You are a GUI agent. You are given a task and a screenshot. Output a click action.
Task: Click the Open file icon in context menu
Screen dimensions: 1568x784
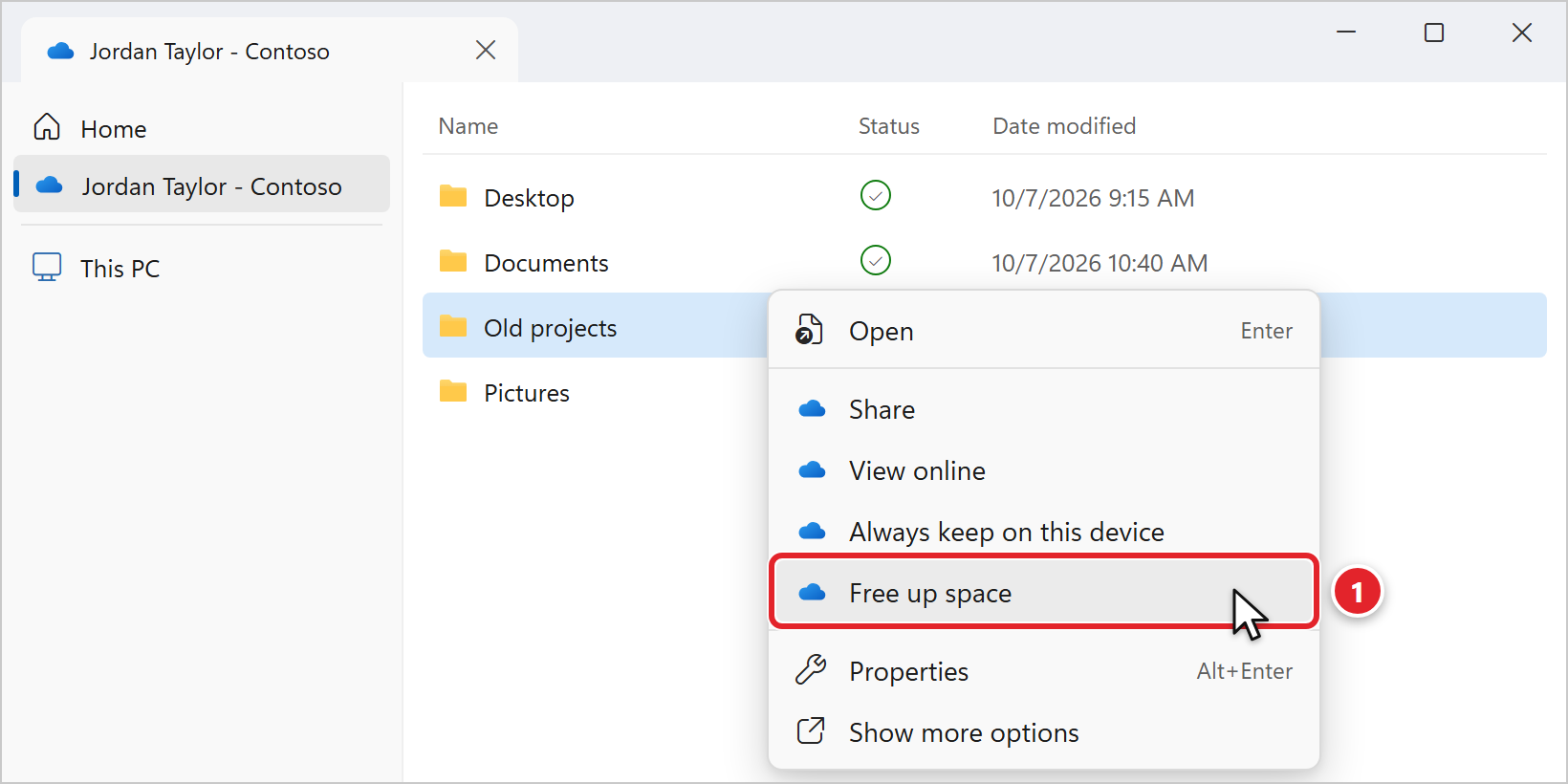[x=810, y=330]
